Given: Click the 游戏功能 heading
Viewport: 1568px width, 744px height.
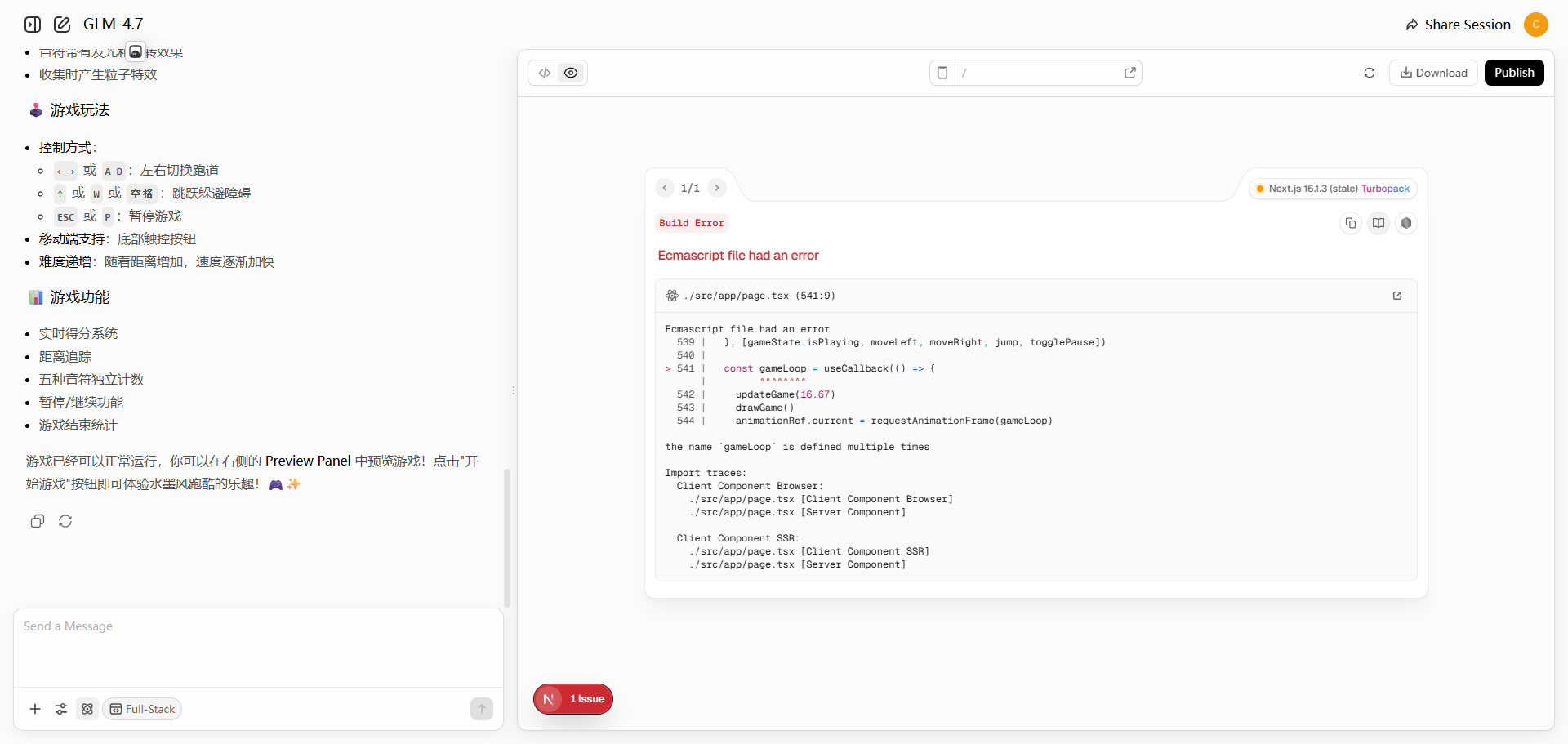Looking at the screenshot, I should pos(79,297).
